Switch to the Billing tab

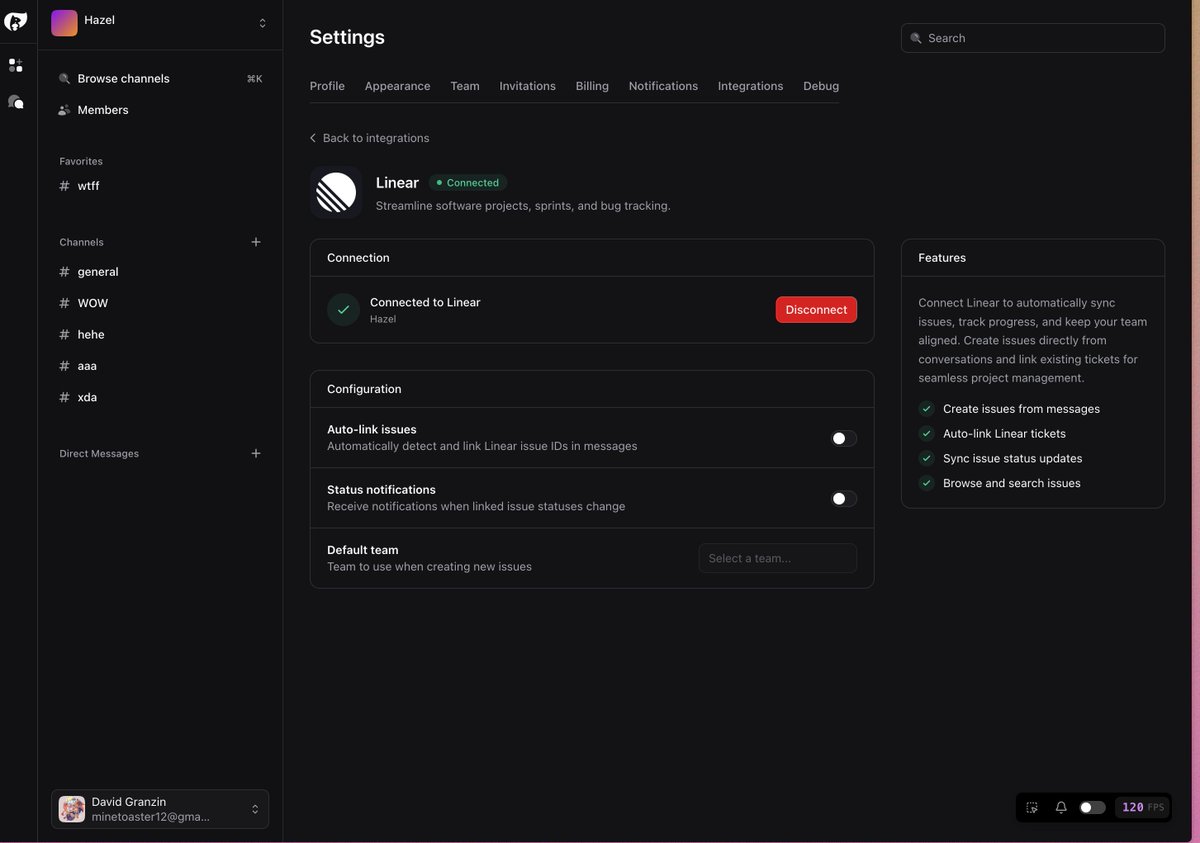point(592,86)
